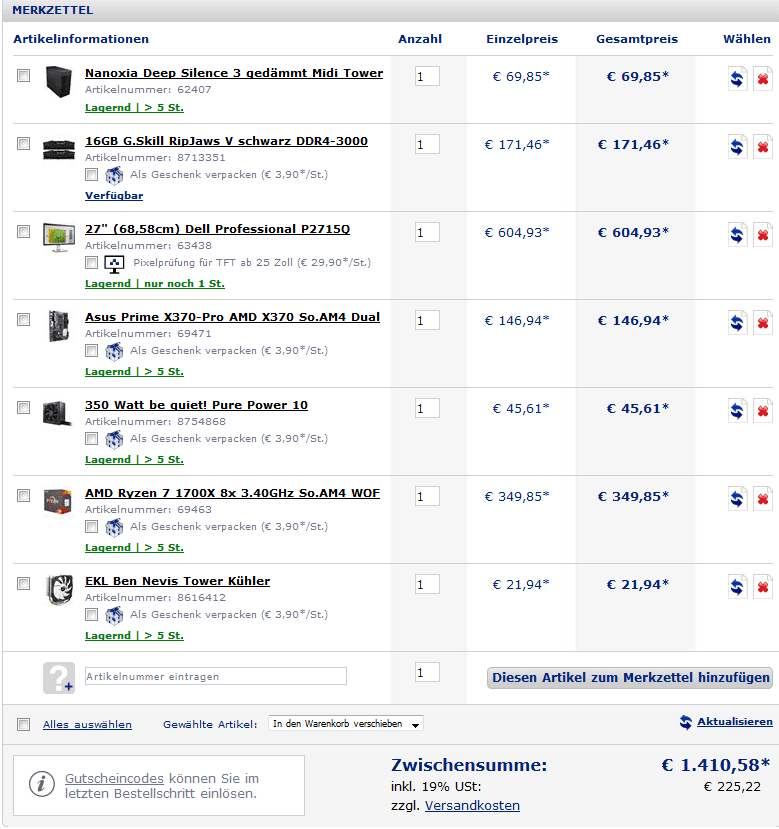Remove 16GB G.Skill RipJaws V with red X

click(763, 146)
